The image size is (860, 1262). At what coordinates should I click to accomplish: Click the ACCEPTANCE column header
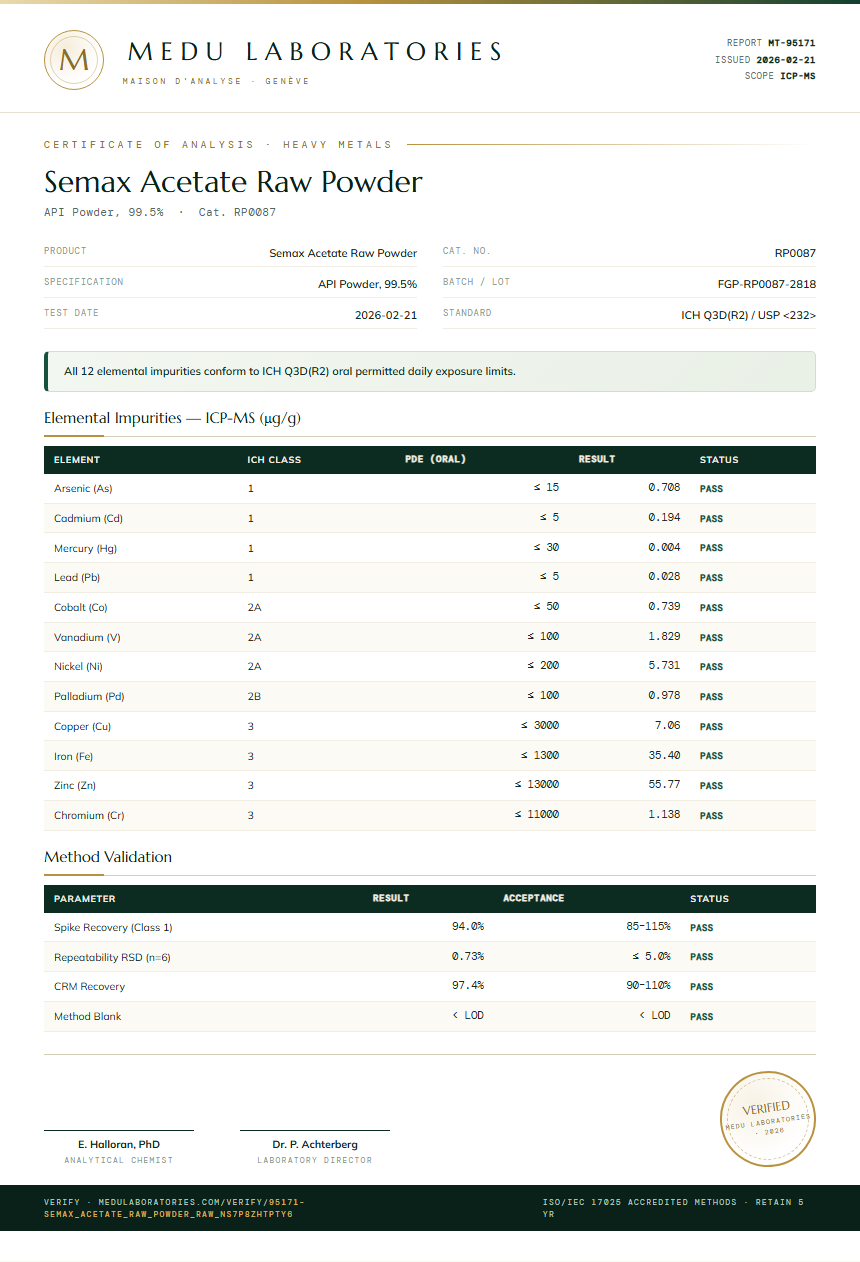pos(534,898)
